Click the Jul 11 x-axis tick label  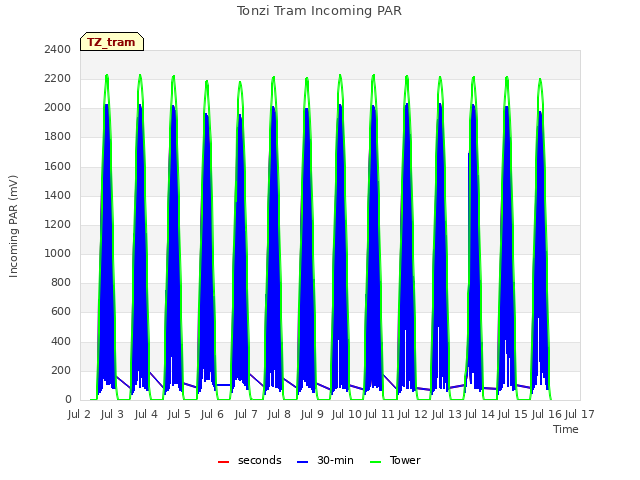pos(380,414)
